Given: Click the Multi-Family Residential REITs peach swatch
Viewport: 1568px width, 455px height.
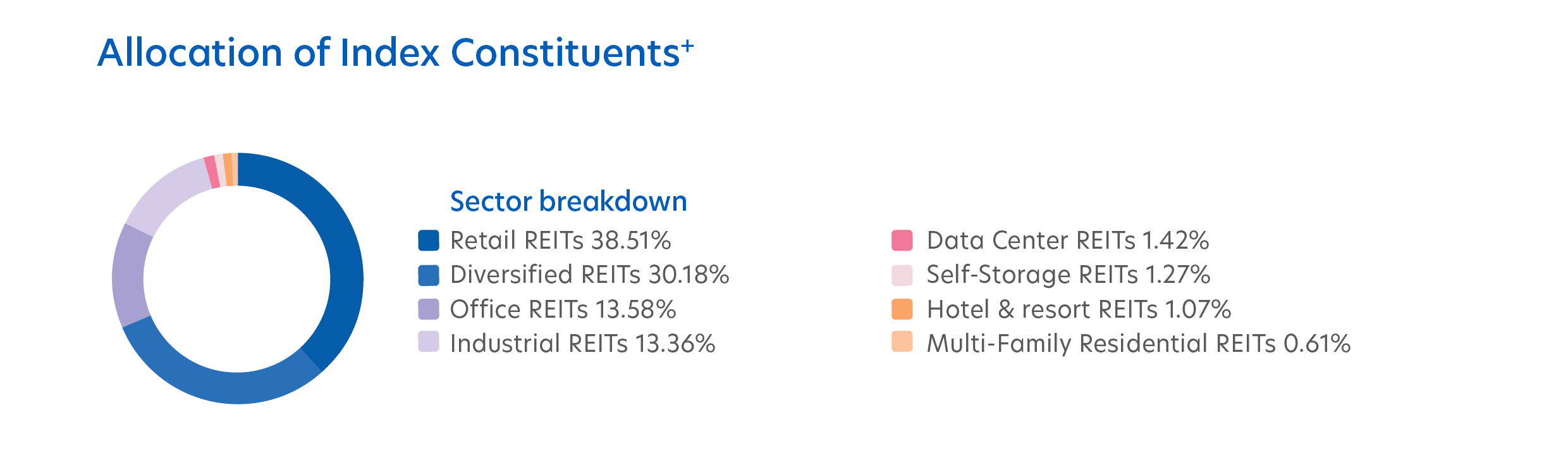Looking at the screenshot, I should (902, 341).
